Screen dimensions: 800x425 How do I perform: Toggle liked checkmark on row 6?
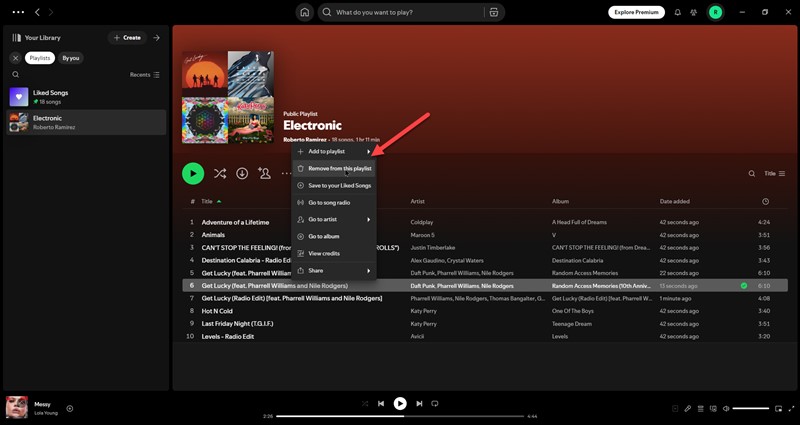(x=744, y=286)
